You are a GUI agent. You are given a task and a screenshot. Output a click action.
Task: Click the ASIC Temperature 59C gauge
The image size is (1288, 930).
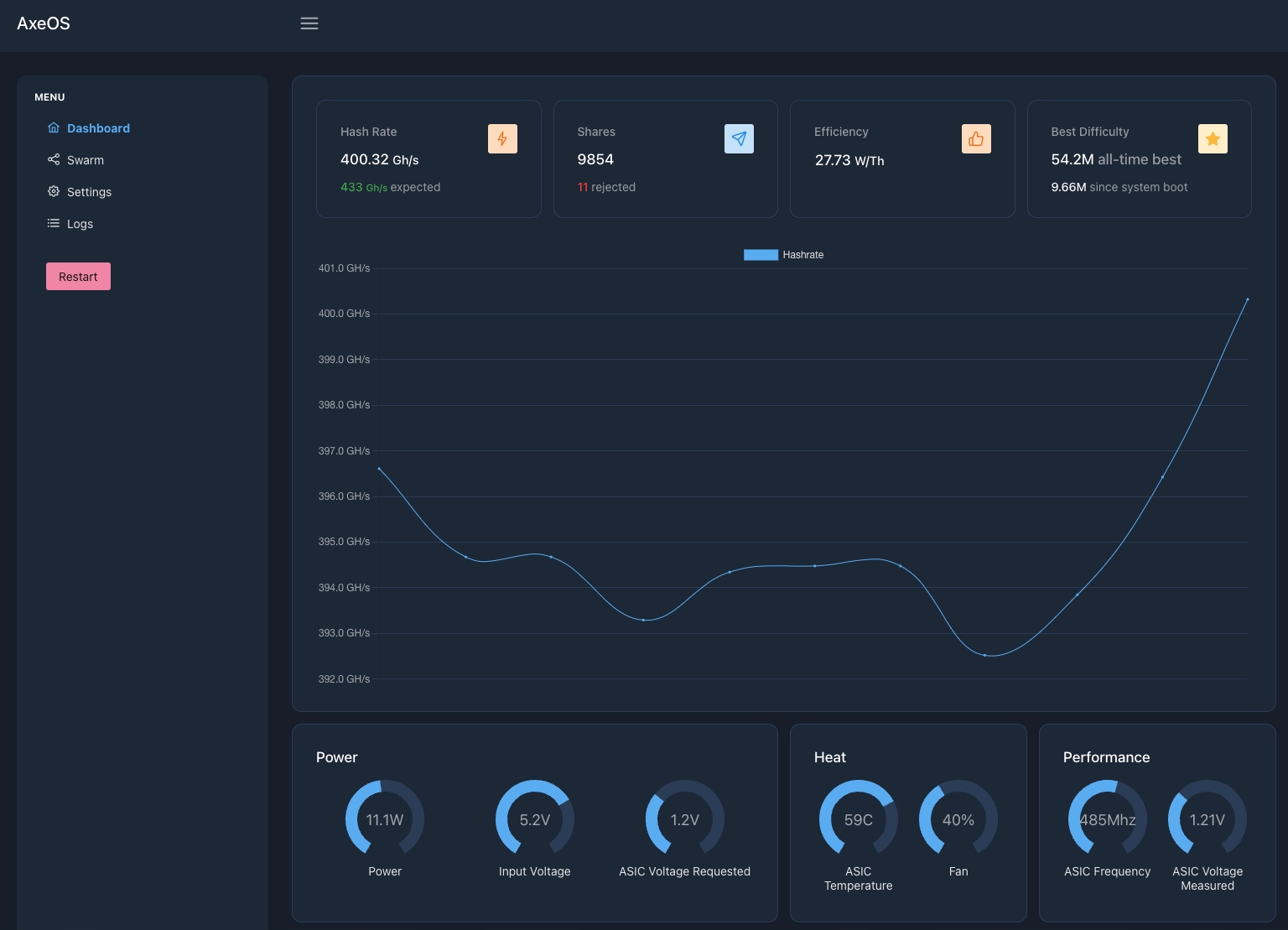858,819
